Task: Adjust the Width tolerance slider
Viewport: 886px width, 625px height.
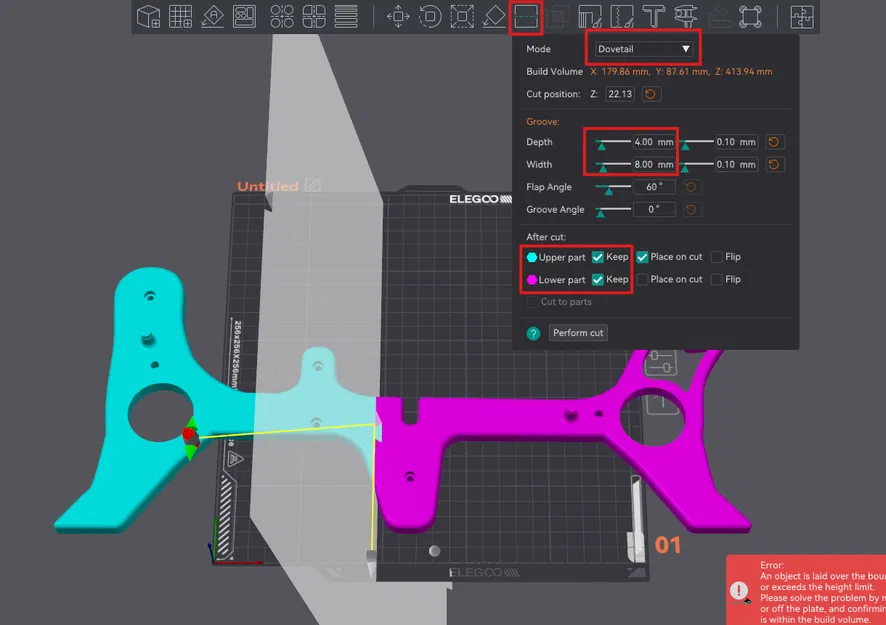Action: coord(696,166)
